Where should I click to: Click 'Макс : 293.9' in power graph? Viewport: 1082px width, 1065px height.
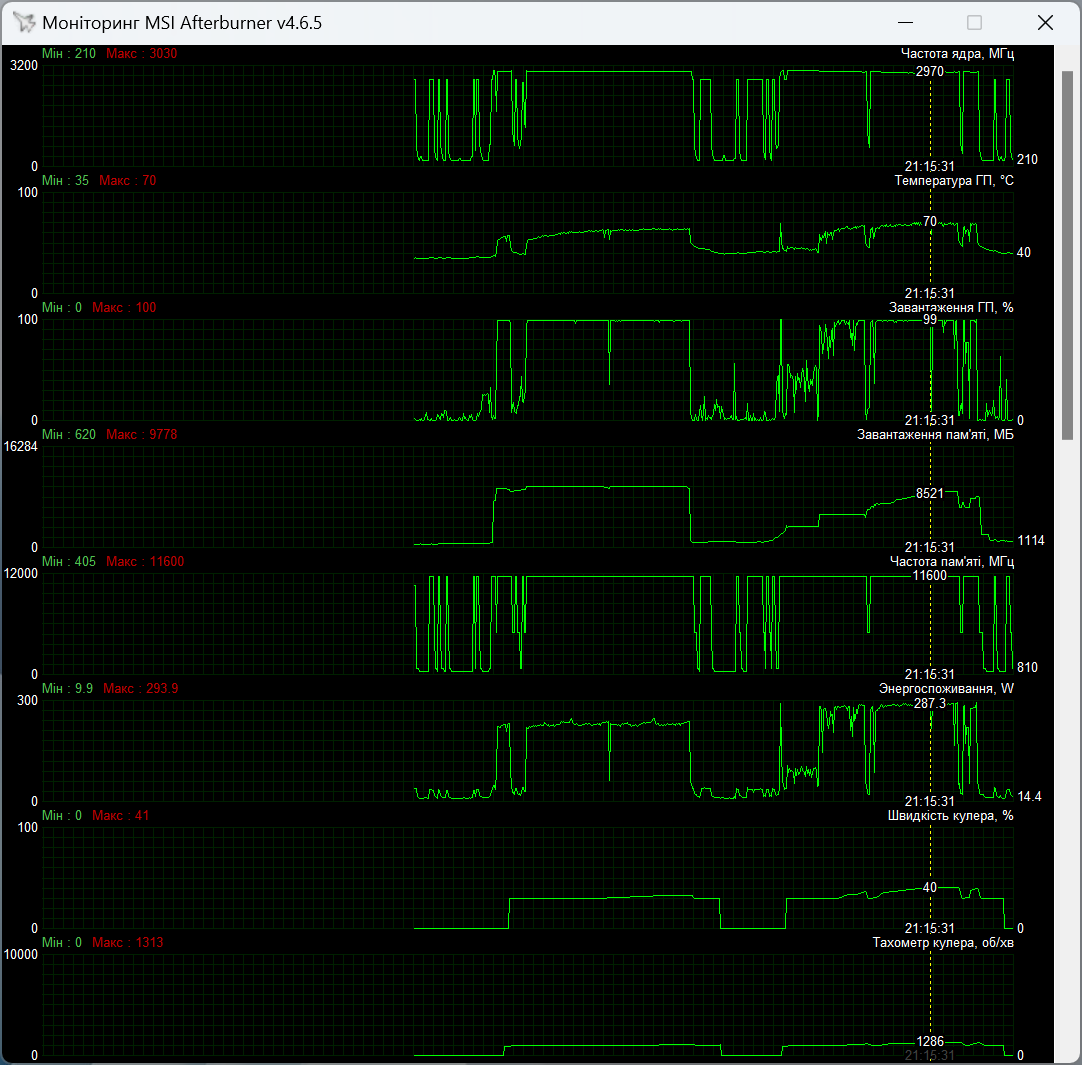pos(141,688)
